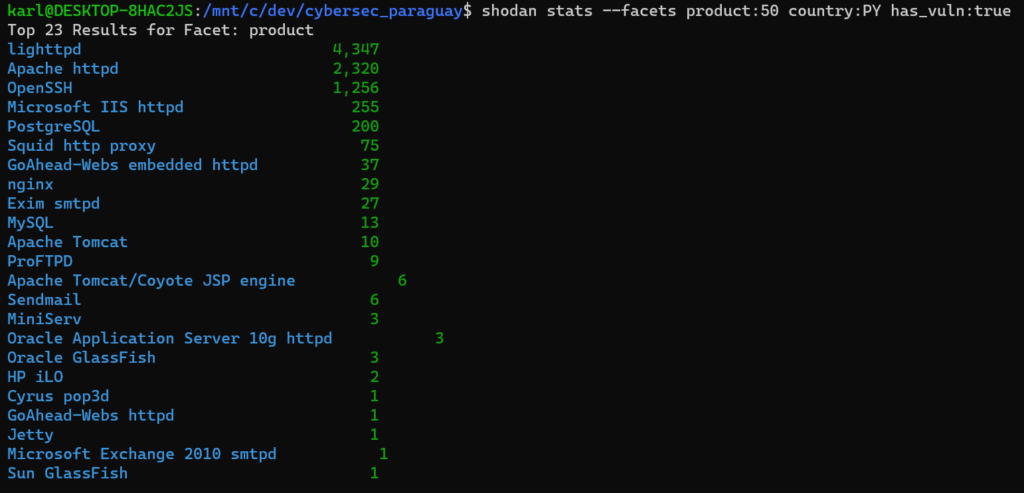Click the Apache httpd result line
Viewport: 1024px width, 493px height.
pyautogui.click(x=62, y=68)
